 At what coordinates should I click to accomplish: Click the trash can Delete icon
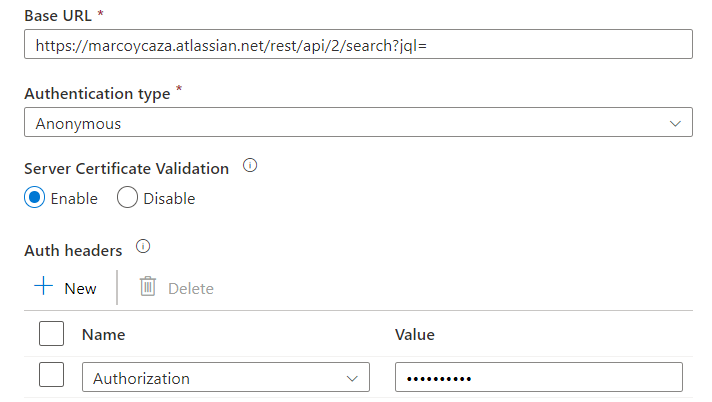148,286
